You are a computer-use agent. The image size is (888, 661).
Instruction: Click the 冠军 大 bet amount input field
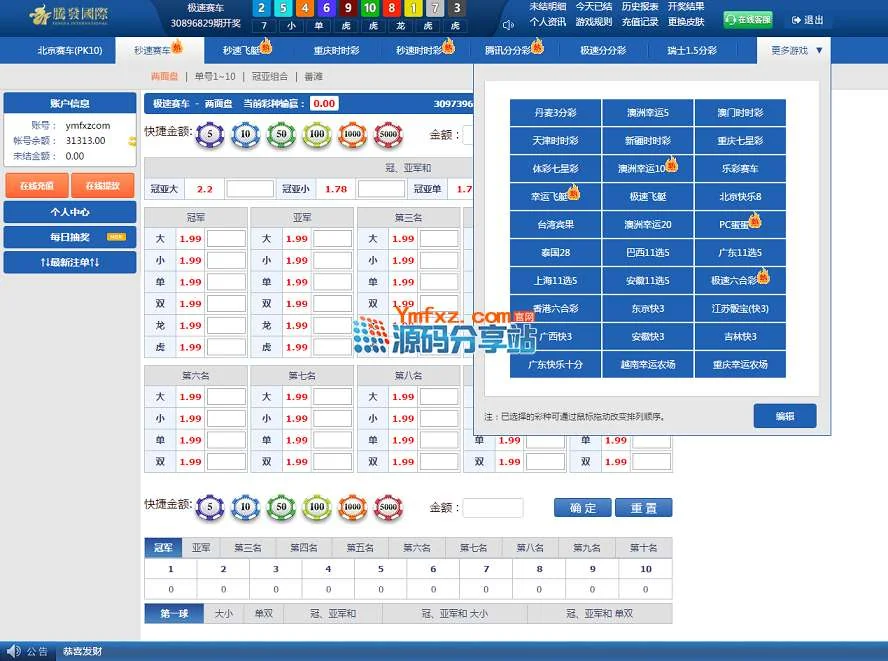point(226,238)
